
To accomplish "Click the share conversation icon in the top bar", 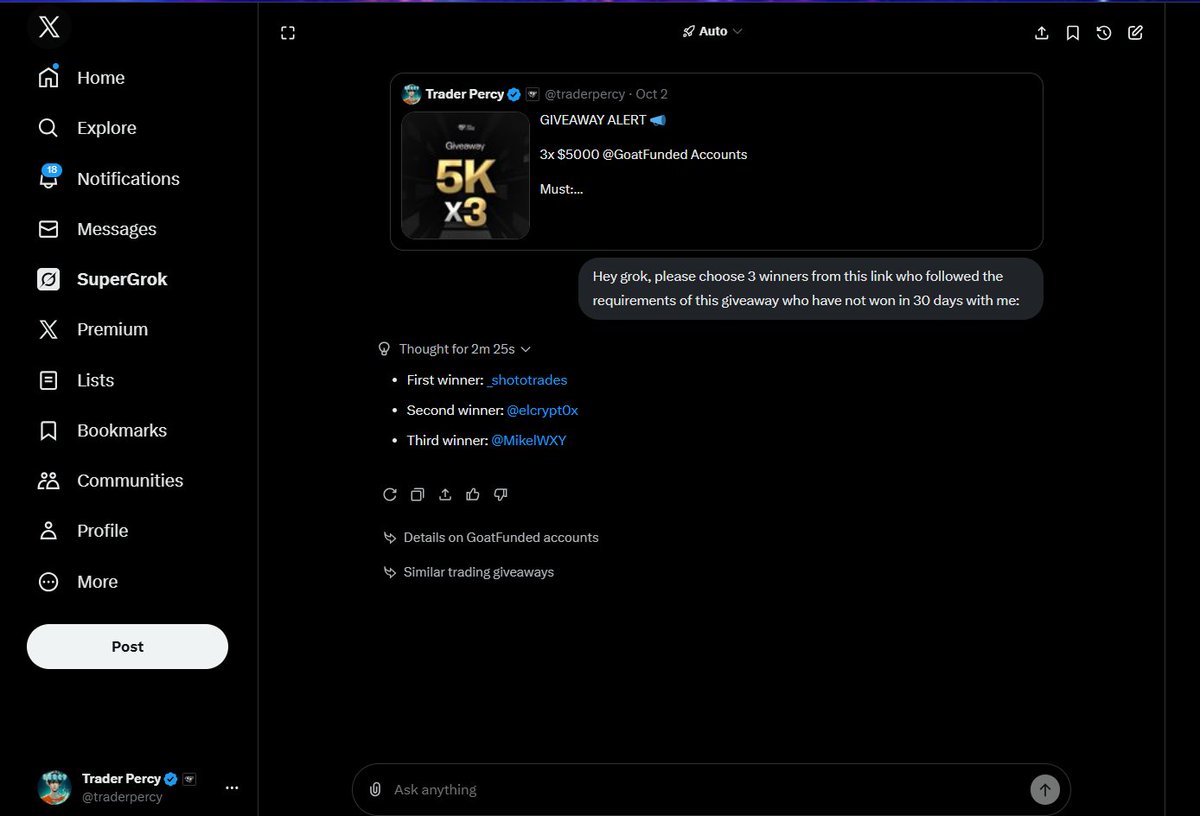I will click(1041, 33).
